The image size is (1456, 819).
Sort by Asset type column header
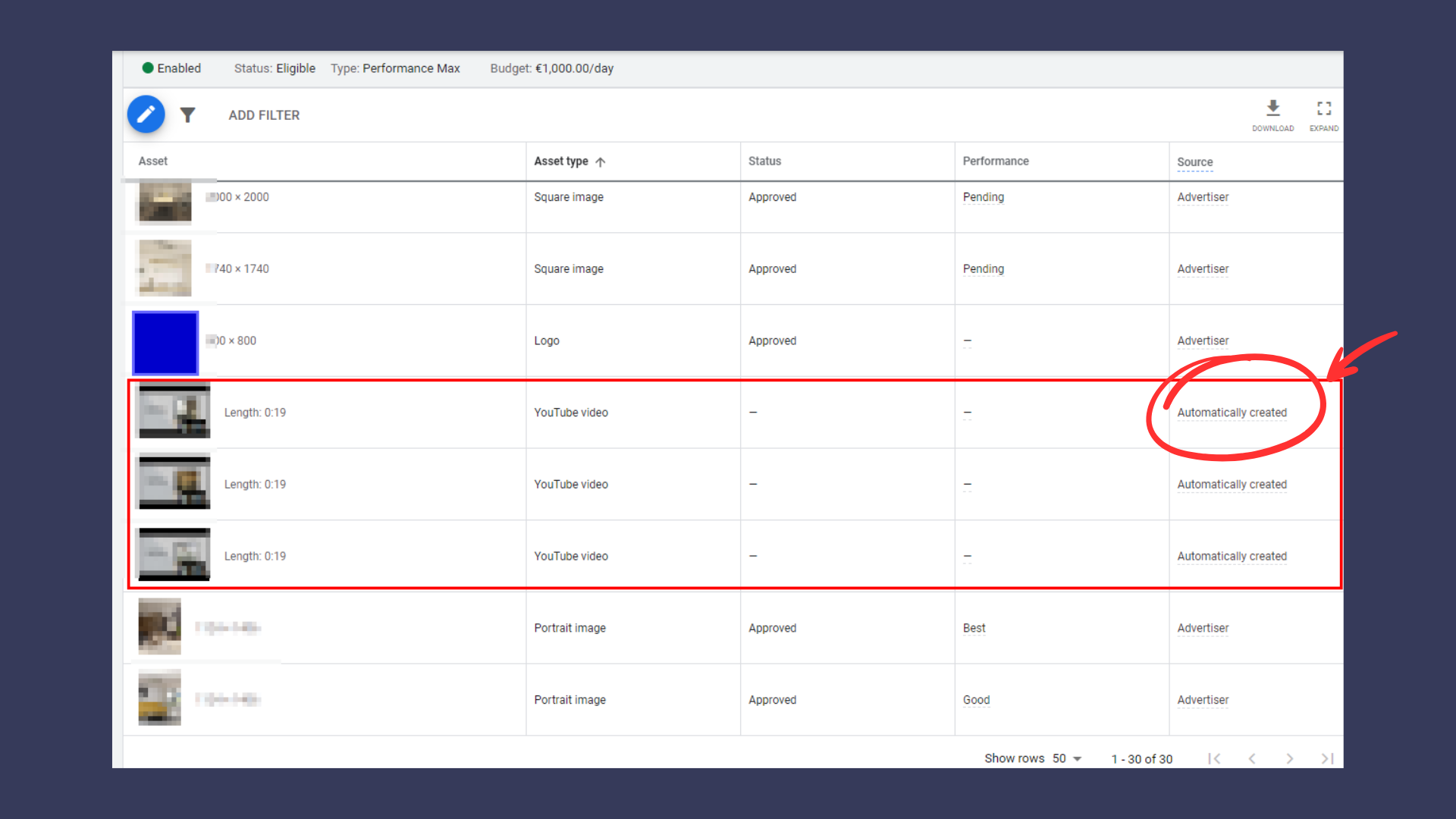tap(560, 161)
